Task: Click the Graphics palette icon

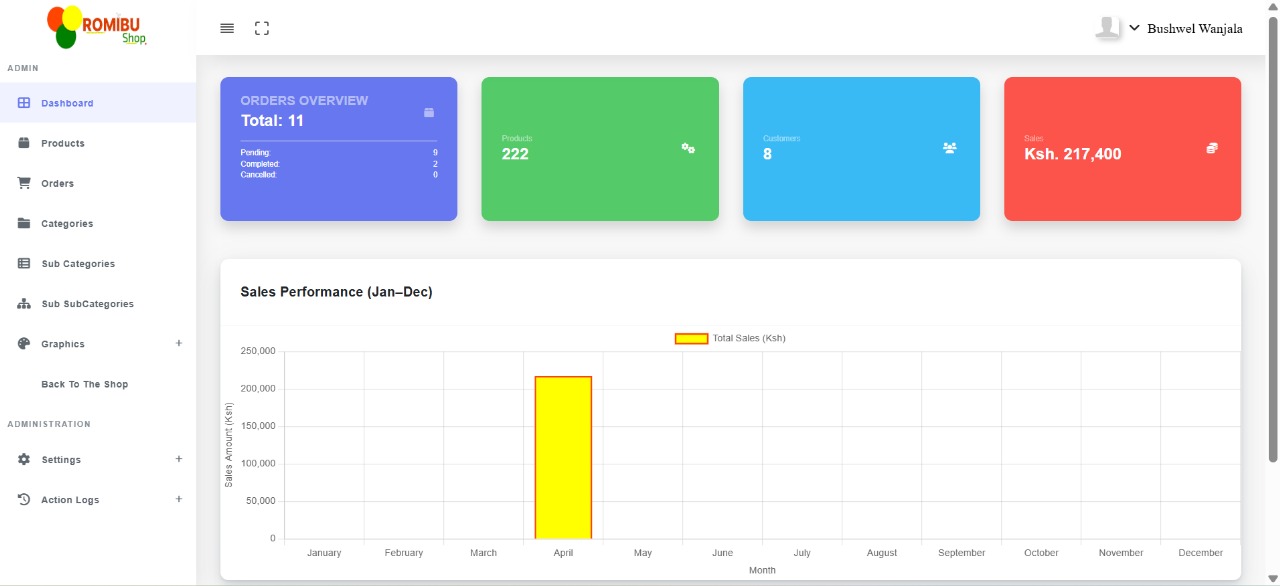Action: (x=24, y=343)
